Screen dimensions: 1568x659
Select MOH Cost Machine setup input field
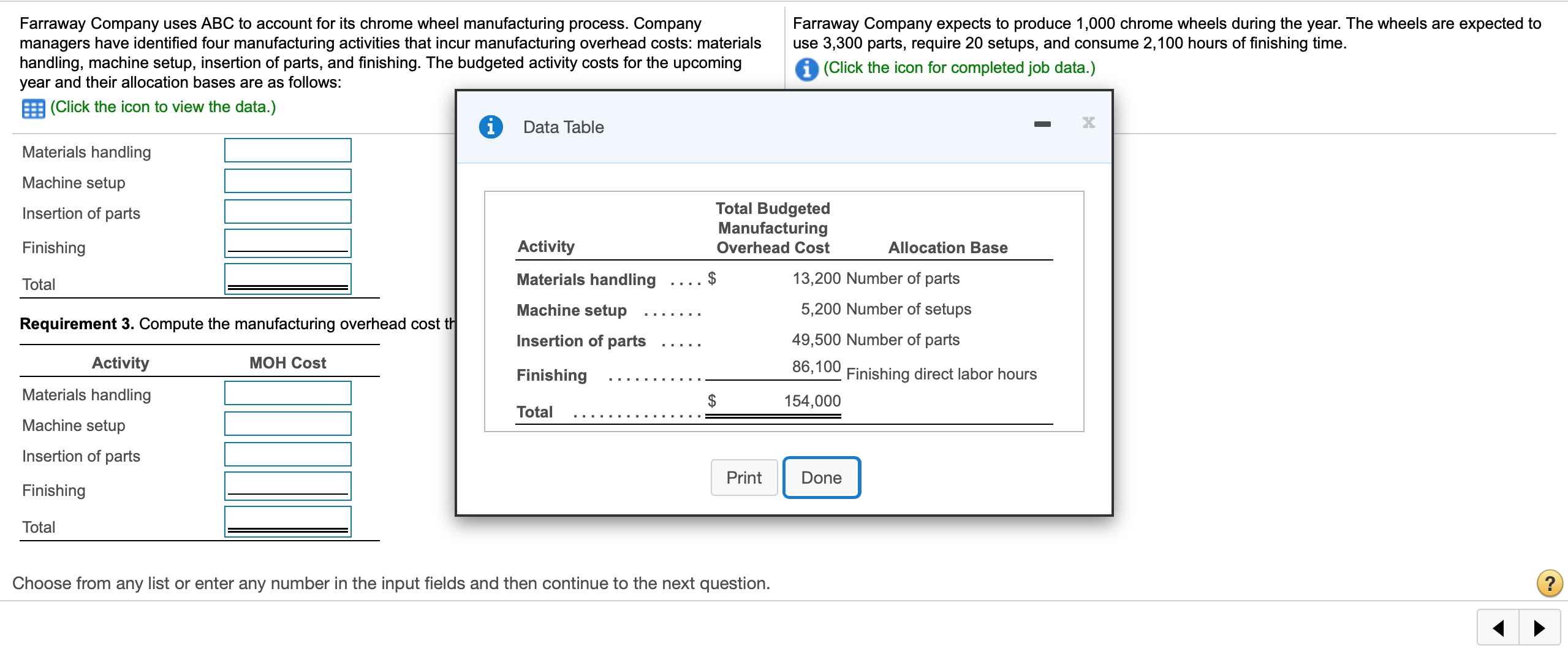point(288,424)
